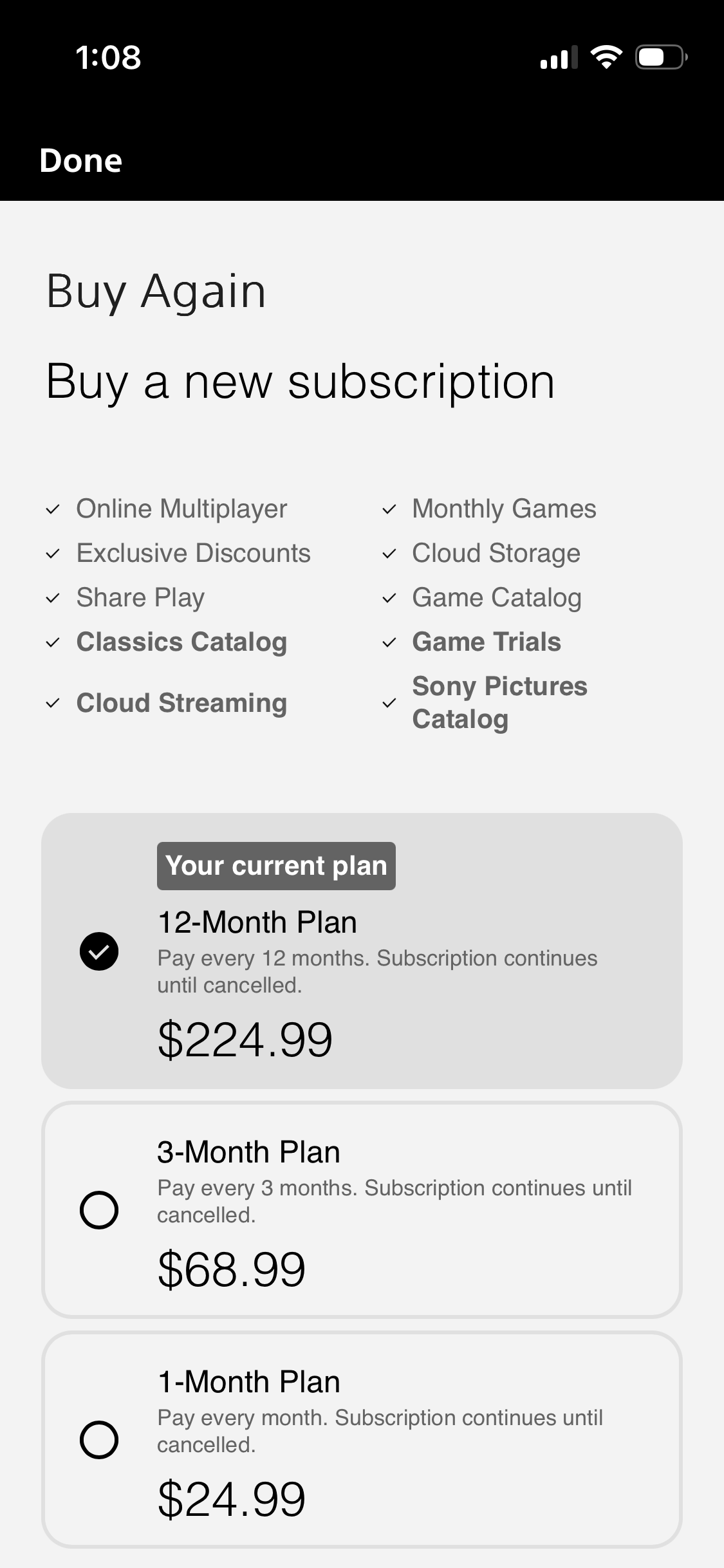This screenshot has height=1568, width=724.
Task: Click the Monthly Games checkmark icon
Action: coord(389,509)
